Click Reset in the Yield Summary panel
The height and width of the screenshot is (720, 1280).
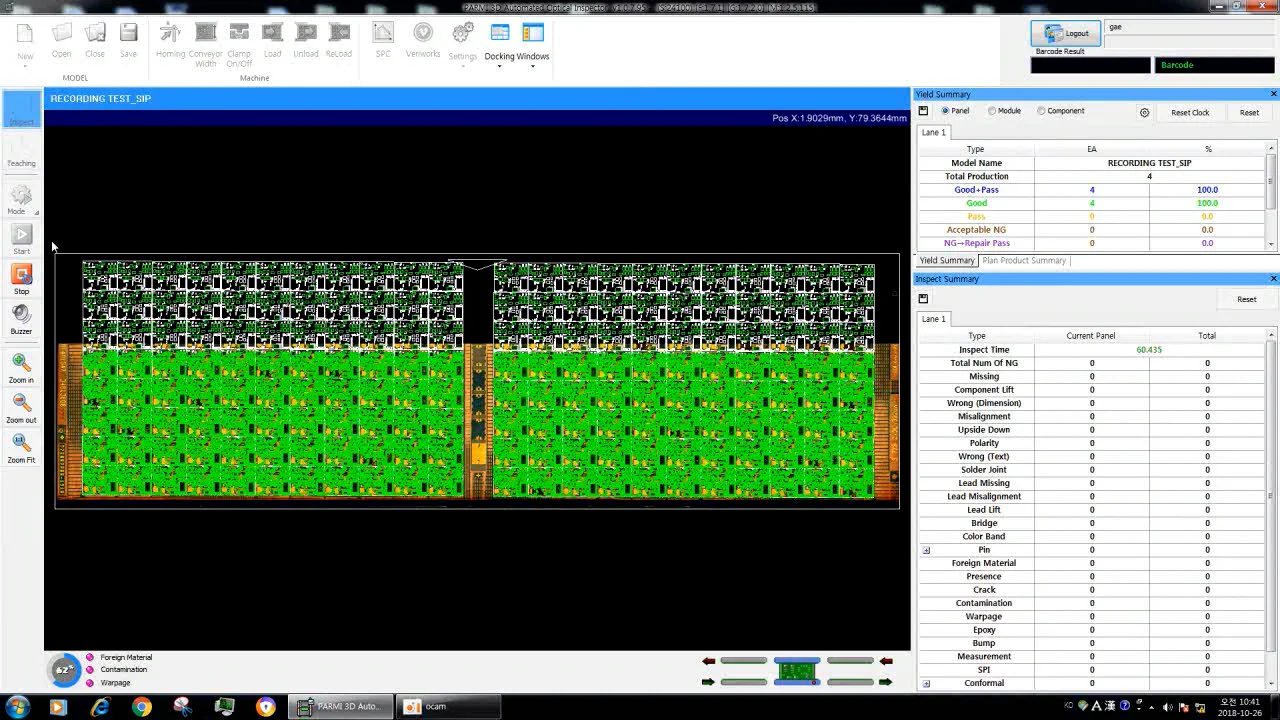1249,112
